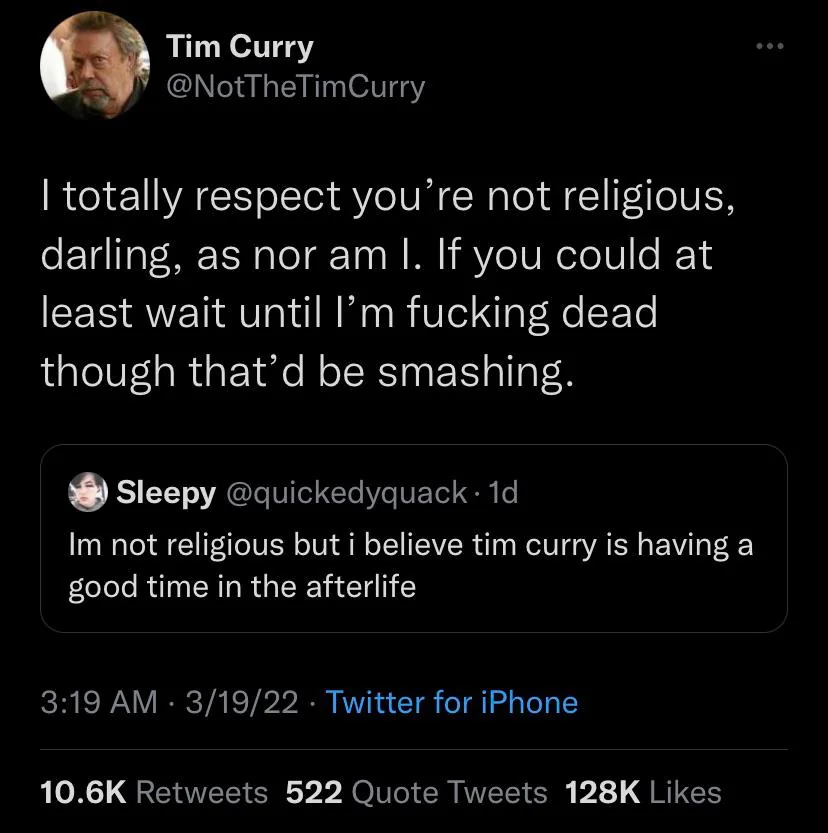Select the main tweet text starting 'I totally respect'

(388, 284)
